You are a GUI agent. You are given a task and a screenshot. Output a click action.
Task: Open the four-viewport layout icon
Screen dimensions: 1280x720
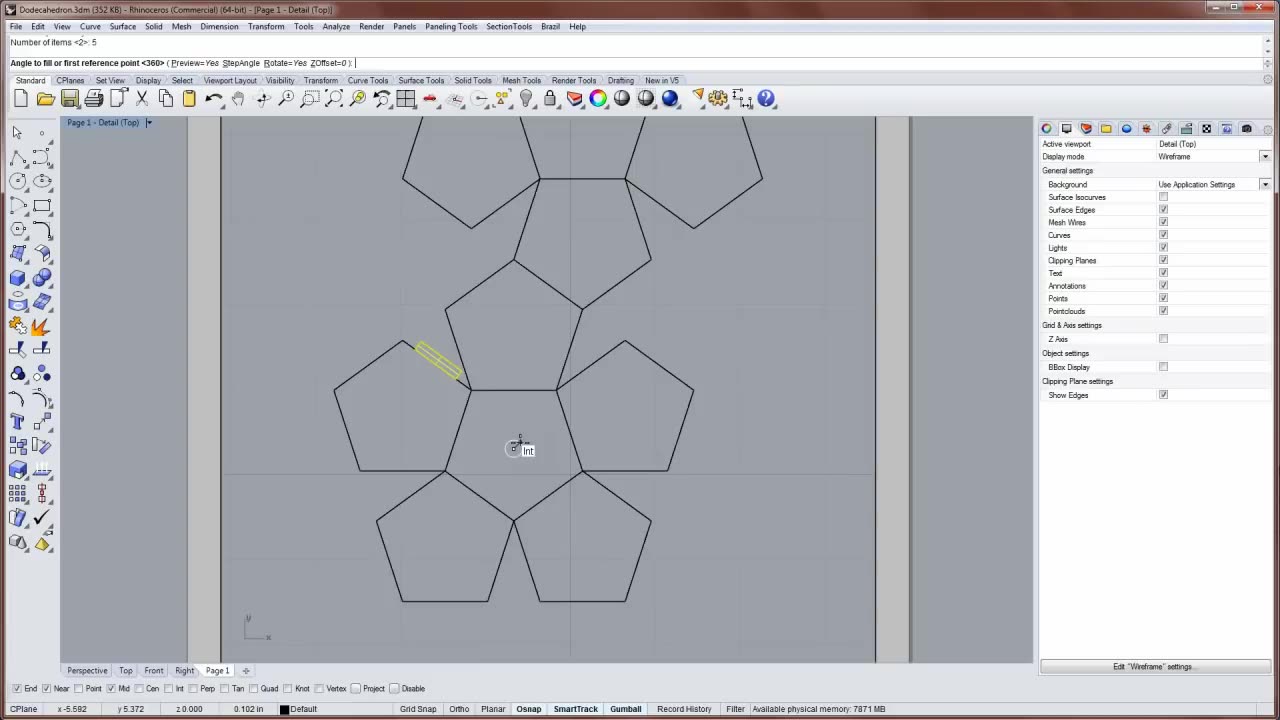(406, 98)
